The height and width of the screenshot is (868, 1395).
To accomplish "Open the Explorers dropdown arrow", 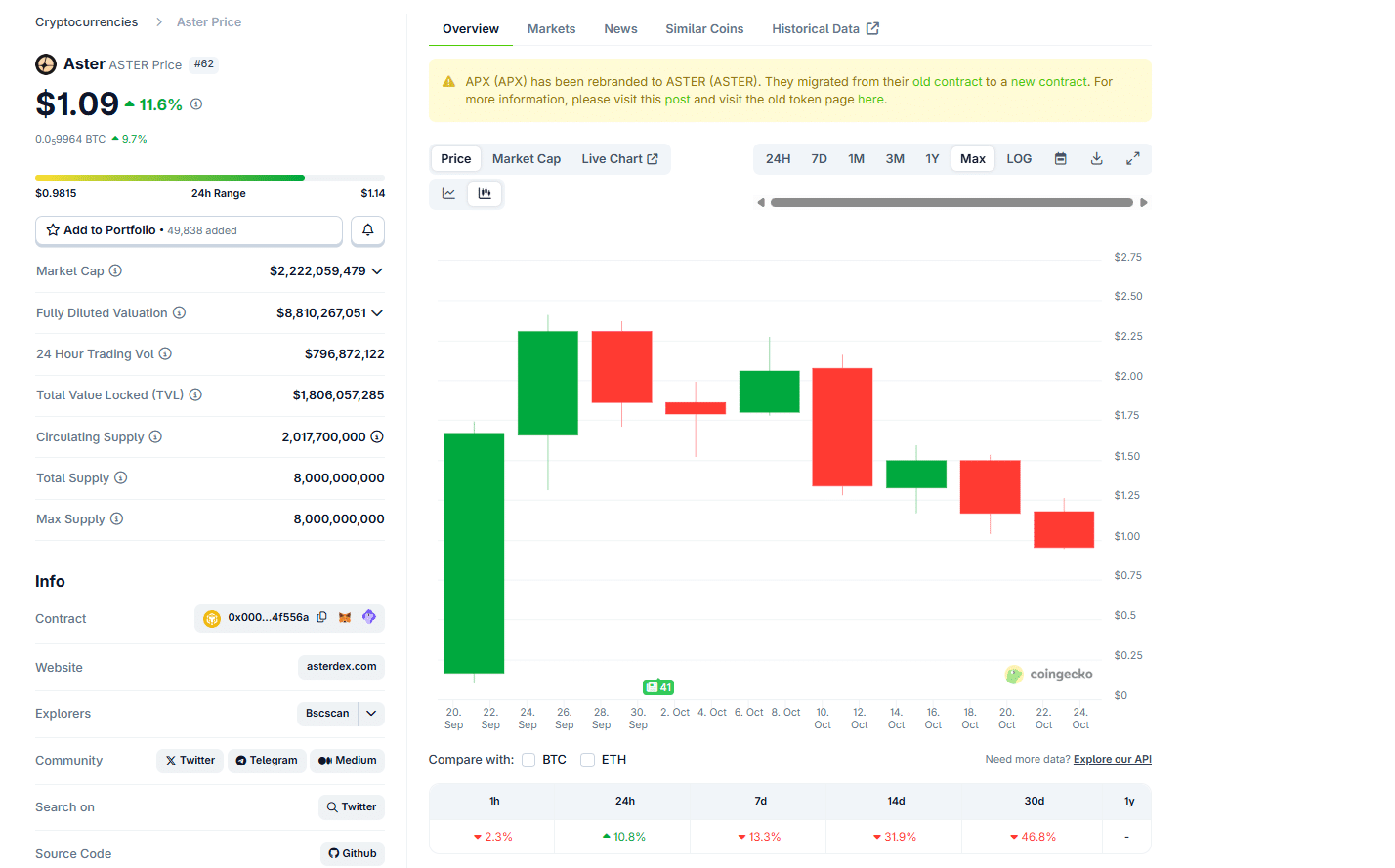I will [371, 714].
